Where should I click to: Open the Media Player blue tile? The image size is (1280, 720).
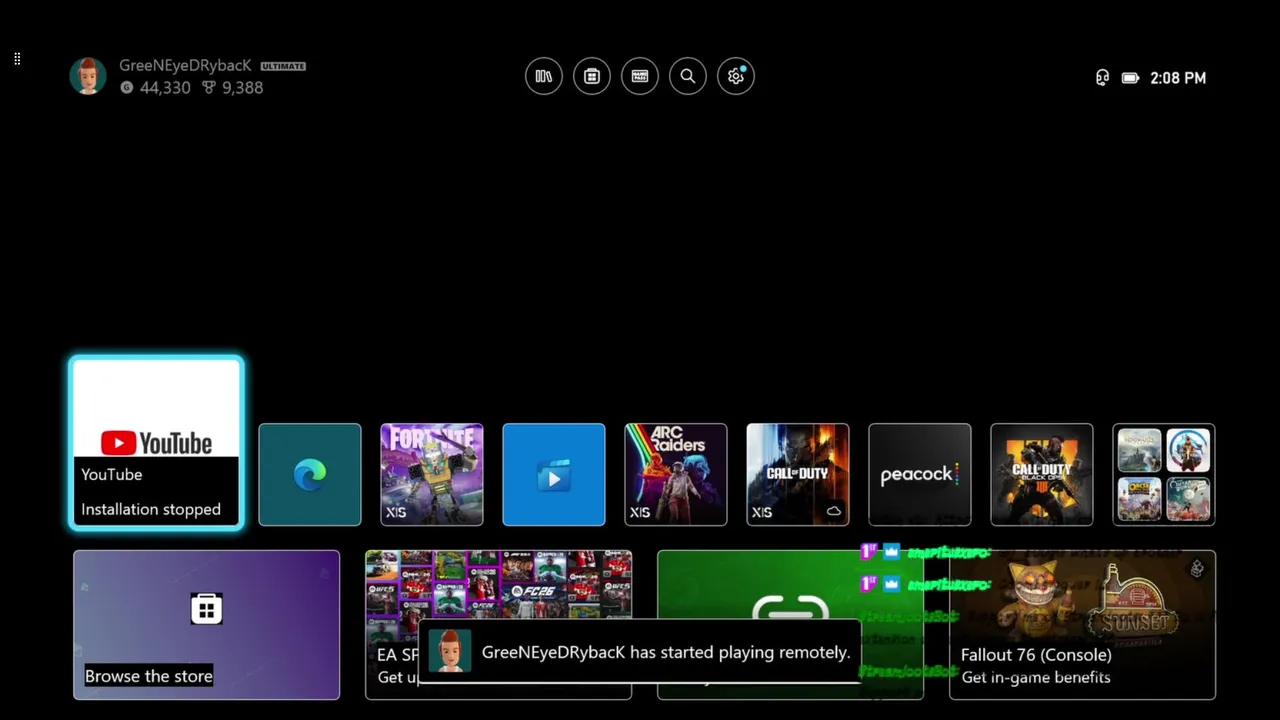(554, 474)
